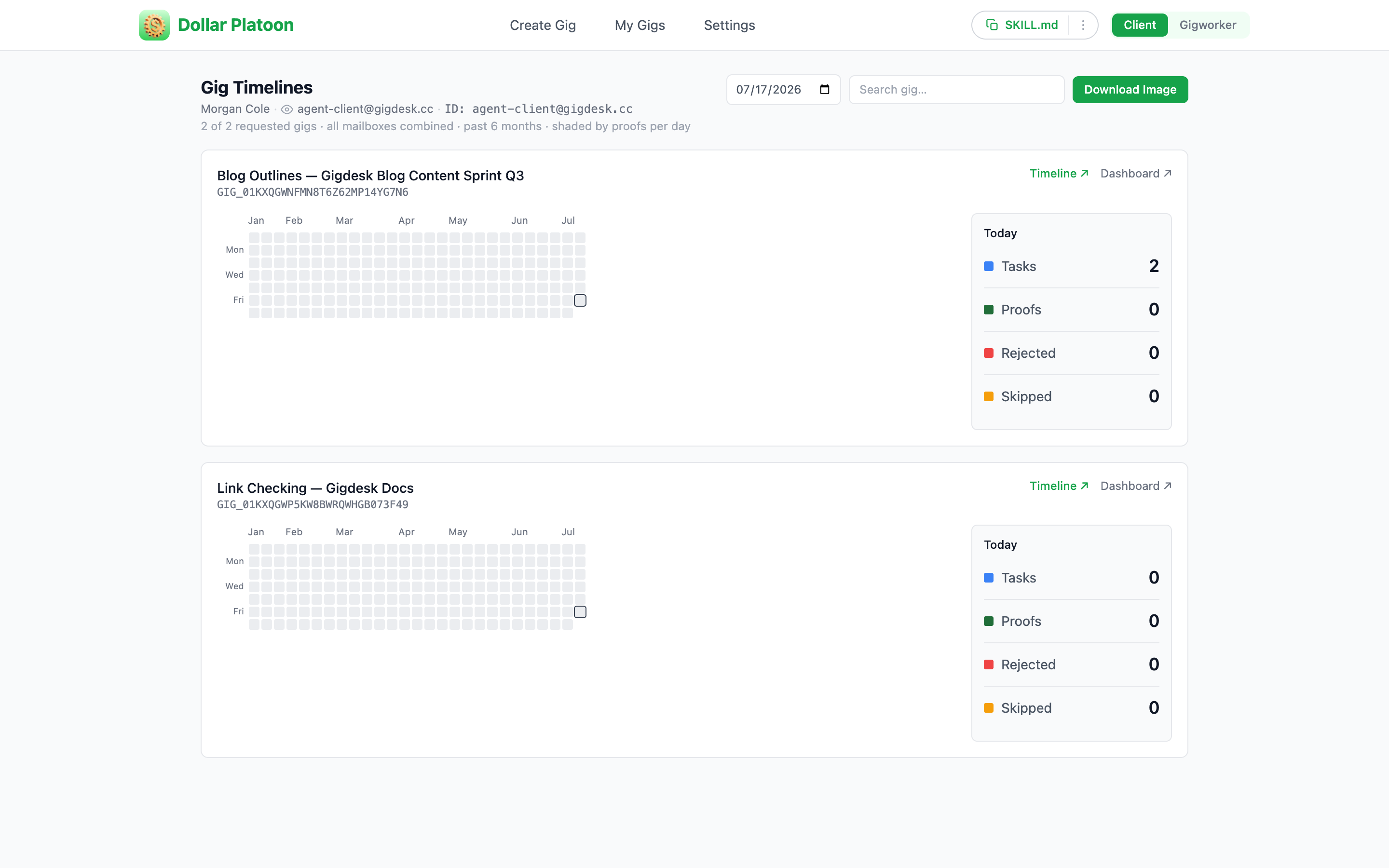Open Timeline link for Link Checking gig
The height and width of the screenshot is (868, 1389).
[x=1059, y=486]
